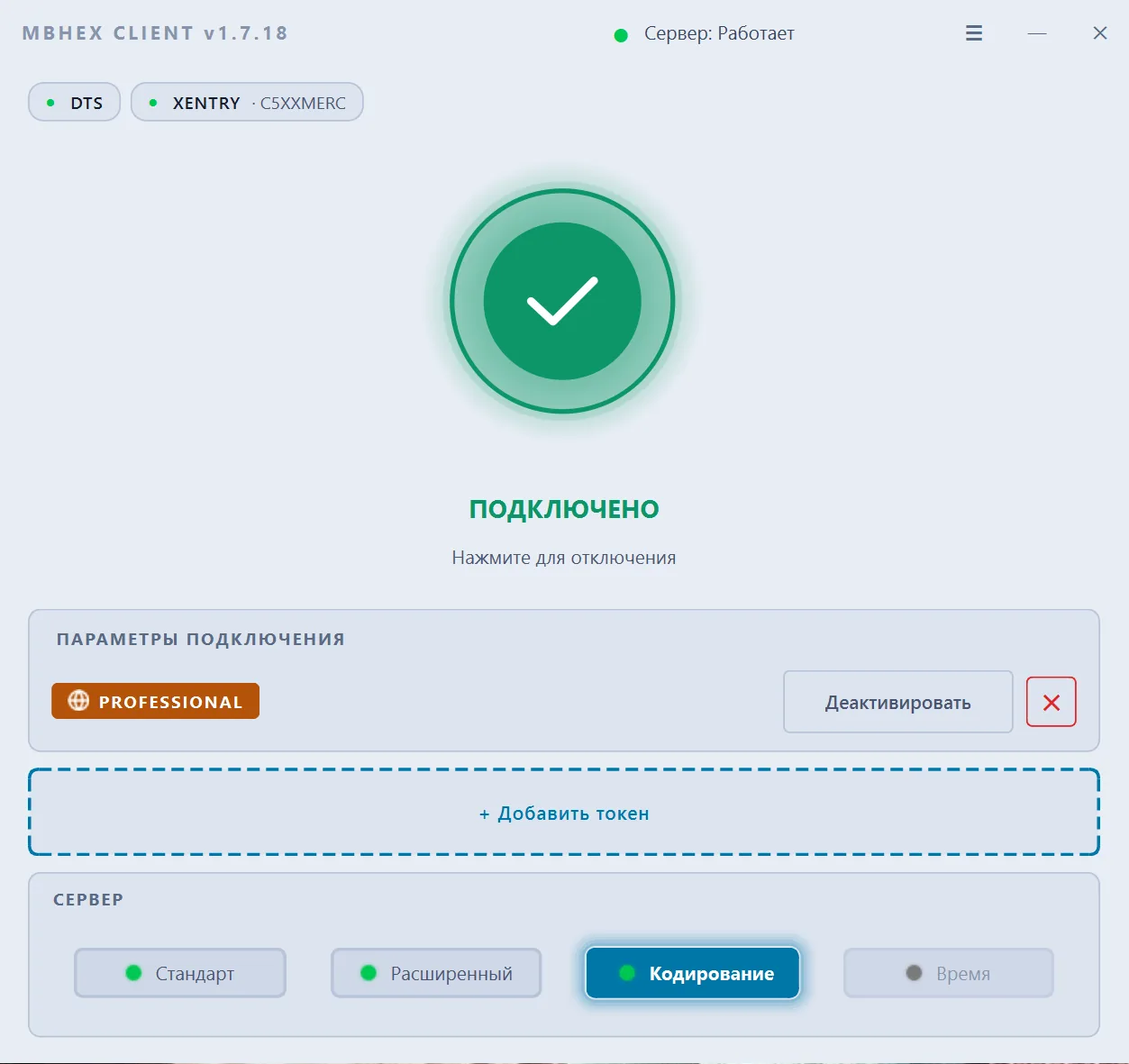Select the DTS chip
1129x1064 pixels.
74,103
